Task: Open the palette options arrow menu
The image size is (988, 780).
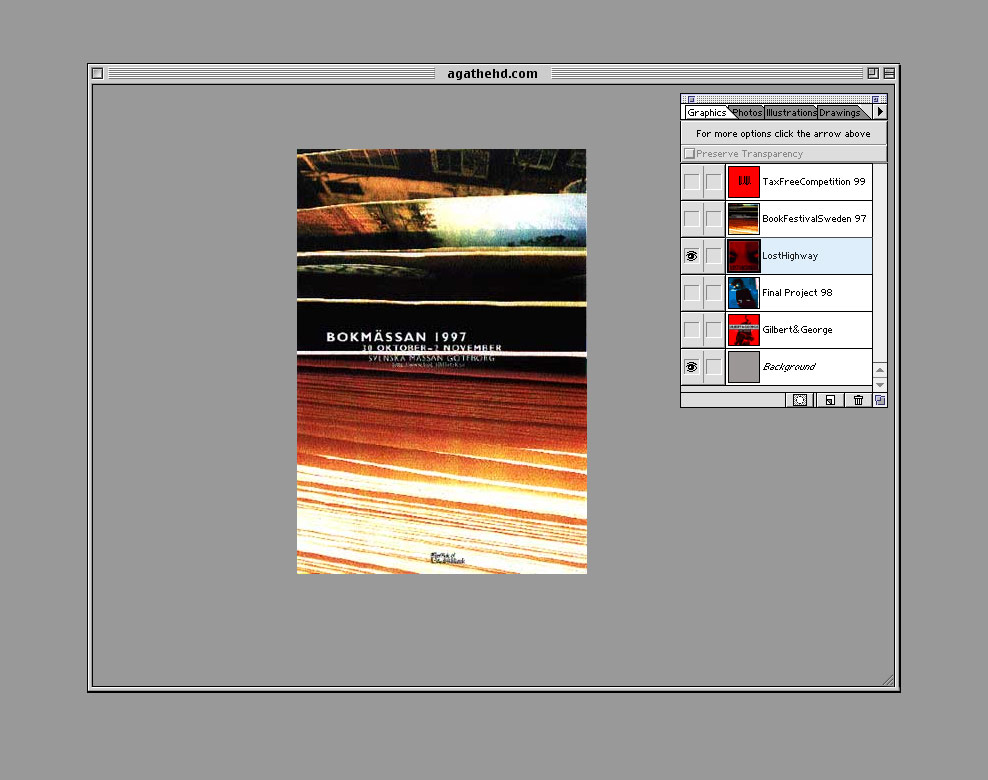Action: [x=880, y=112]
